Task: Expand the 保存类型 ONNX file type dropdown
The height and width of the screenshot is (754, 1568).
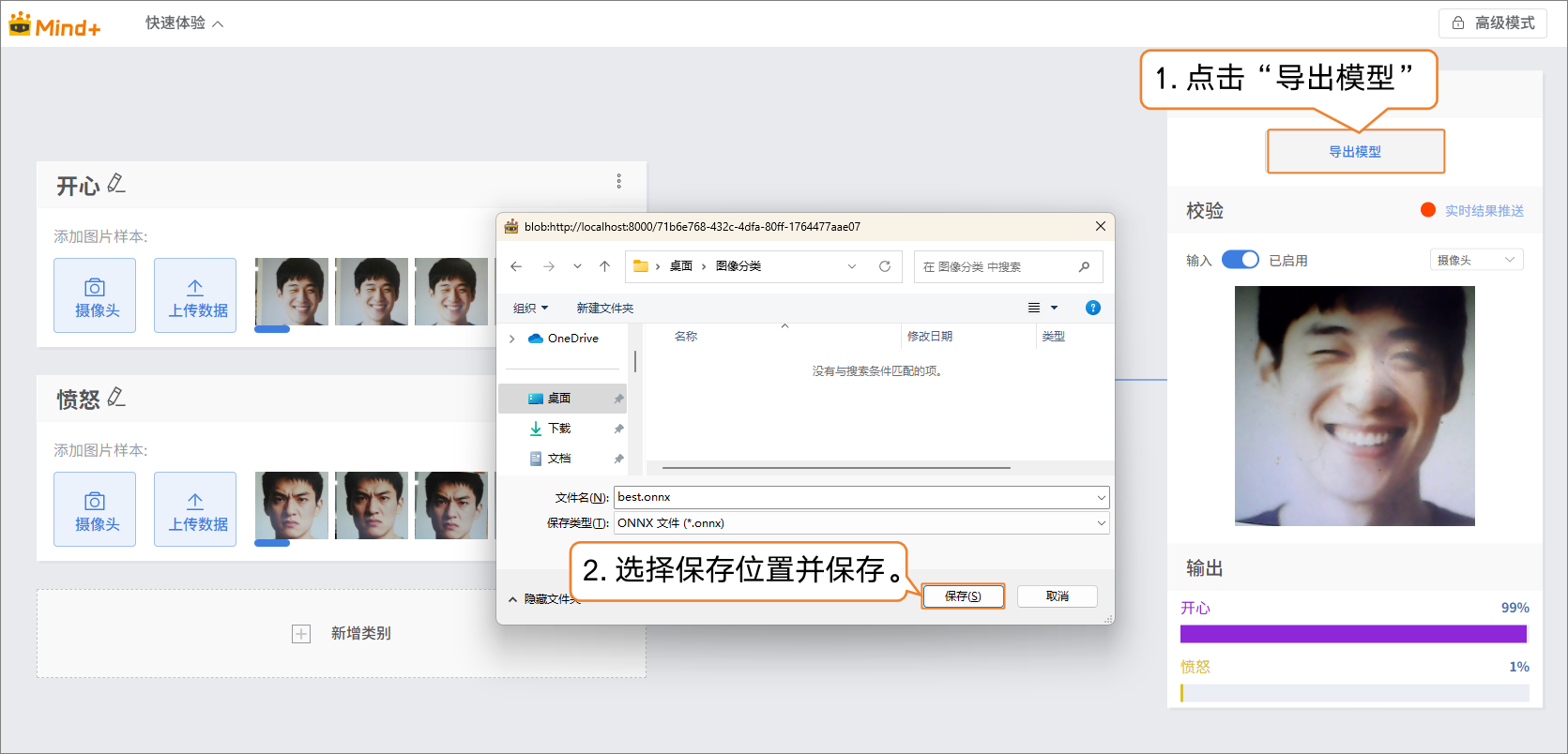Action: coord(1101,523)
